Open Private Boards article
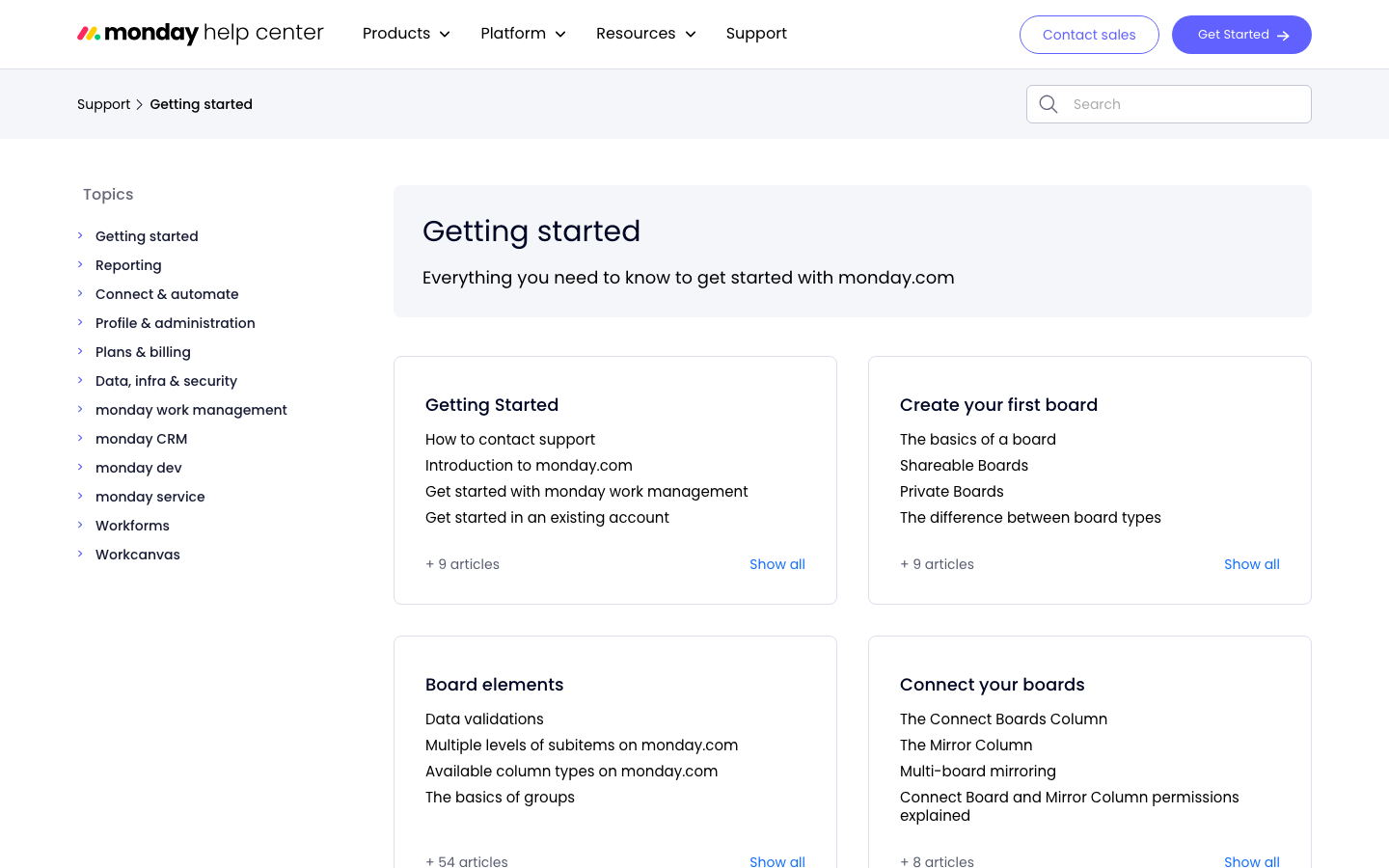The image size is (1389, 868). (952, 492)
